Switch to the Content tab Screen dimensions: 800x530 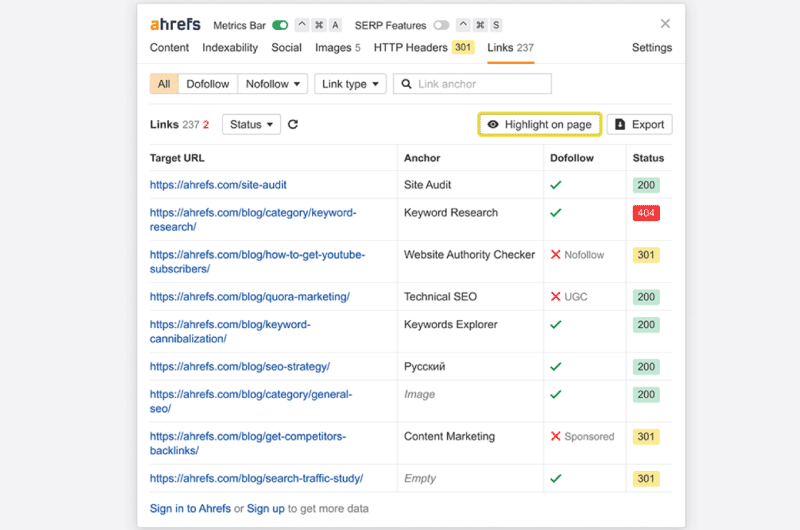pos(169,47)
